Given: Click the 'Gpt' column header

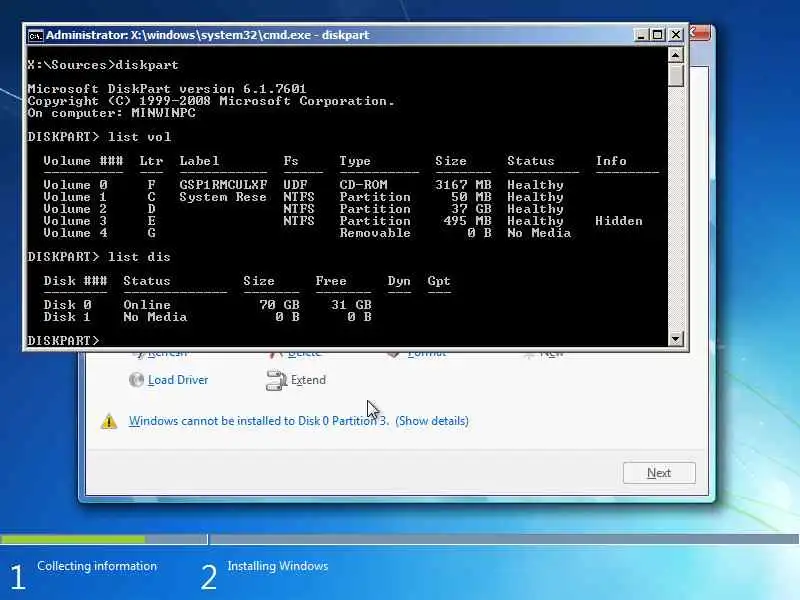Looking at the screenshot, I should tap(439, 281).
